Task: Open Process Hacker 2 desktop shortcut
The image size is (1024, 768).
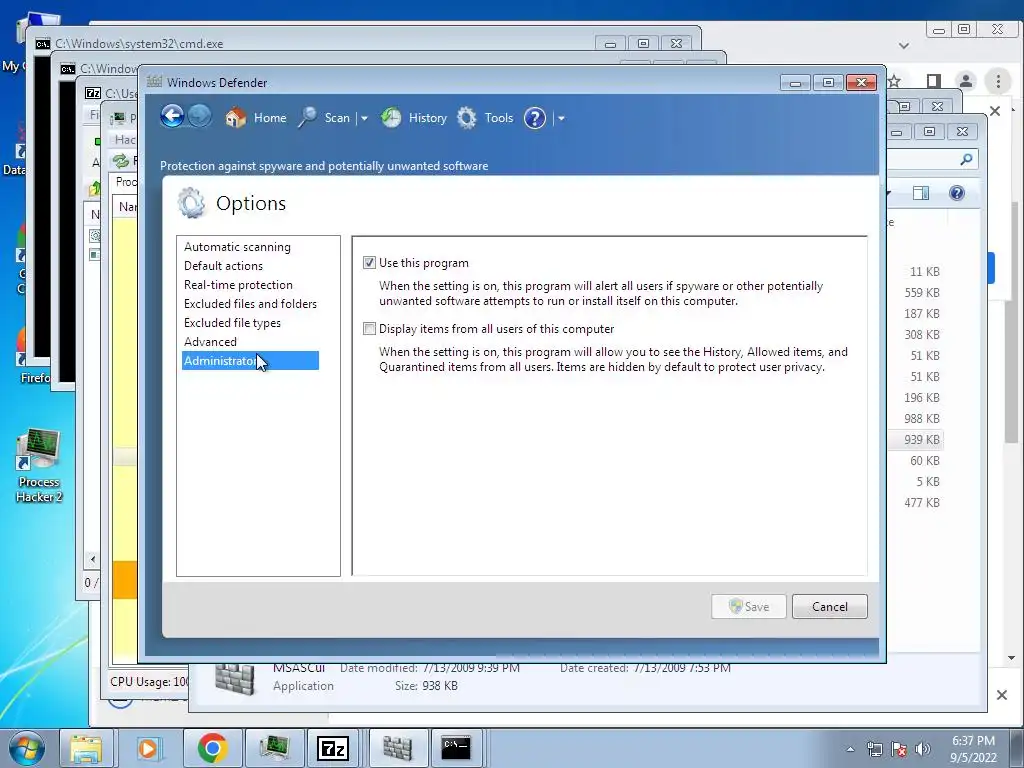Action: [39, 466]
